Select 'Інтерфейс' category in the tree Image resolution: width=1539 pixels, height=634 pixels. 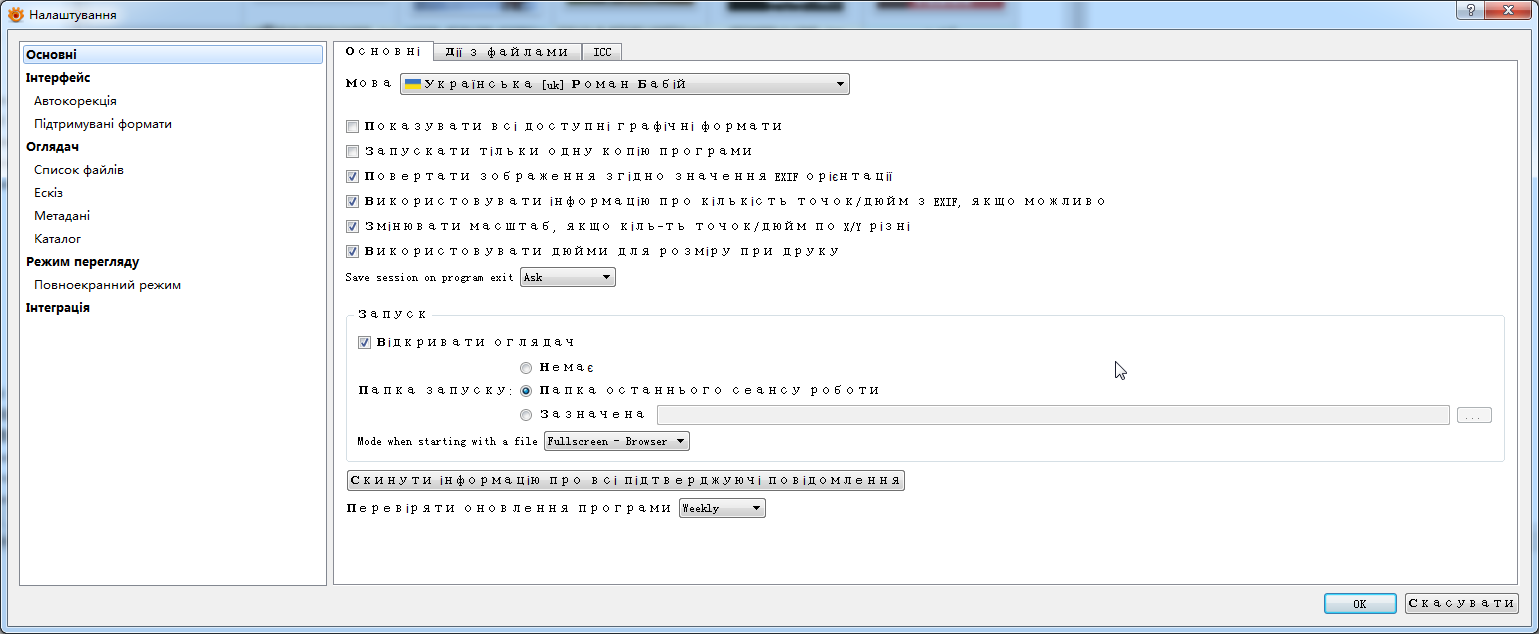58,78
